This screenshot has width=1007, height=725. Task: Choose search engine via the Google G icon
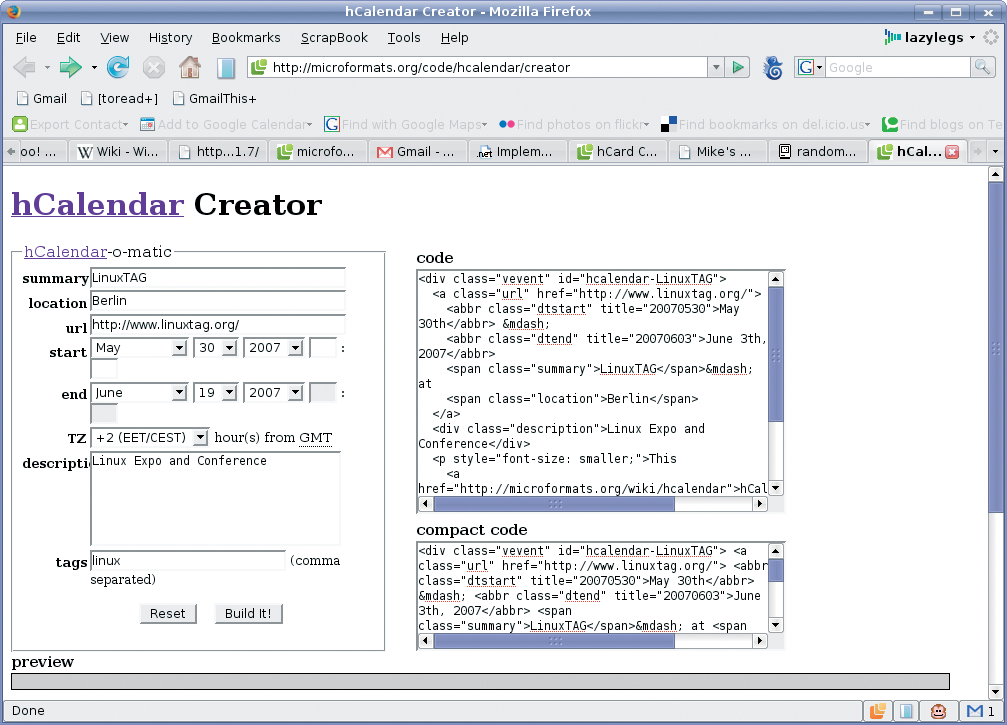click(807, 67)
